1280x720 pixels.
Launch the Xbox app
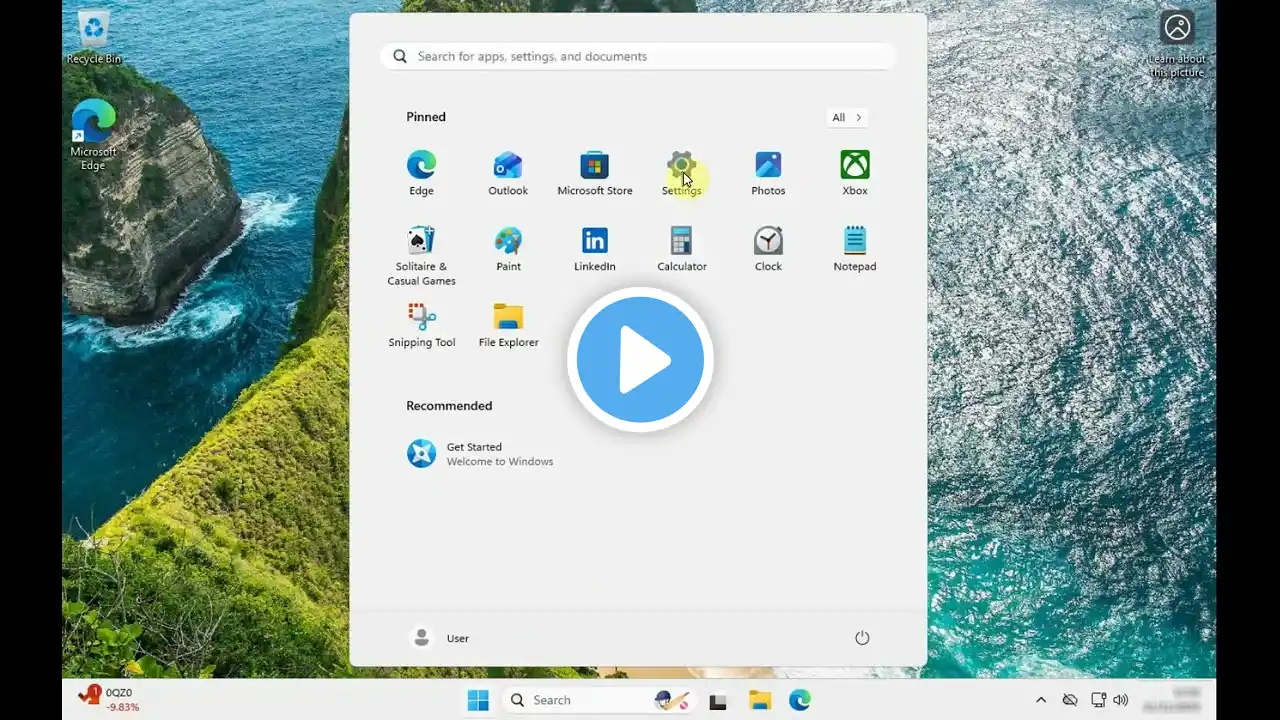tap(855, 173)
